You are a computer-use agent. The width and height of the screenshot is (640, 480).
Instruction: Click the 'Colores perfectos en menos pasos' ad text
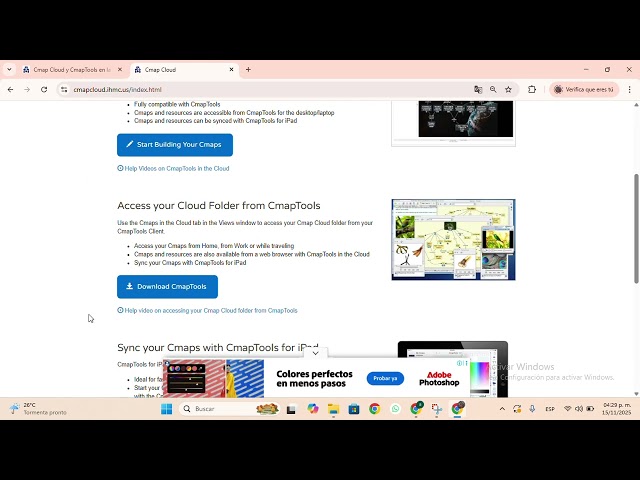pyautogui.click(x=314, y=379)
